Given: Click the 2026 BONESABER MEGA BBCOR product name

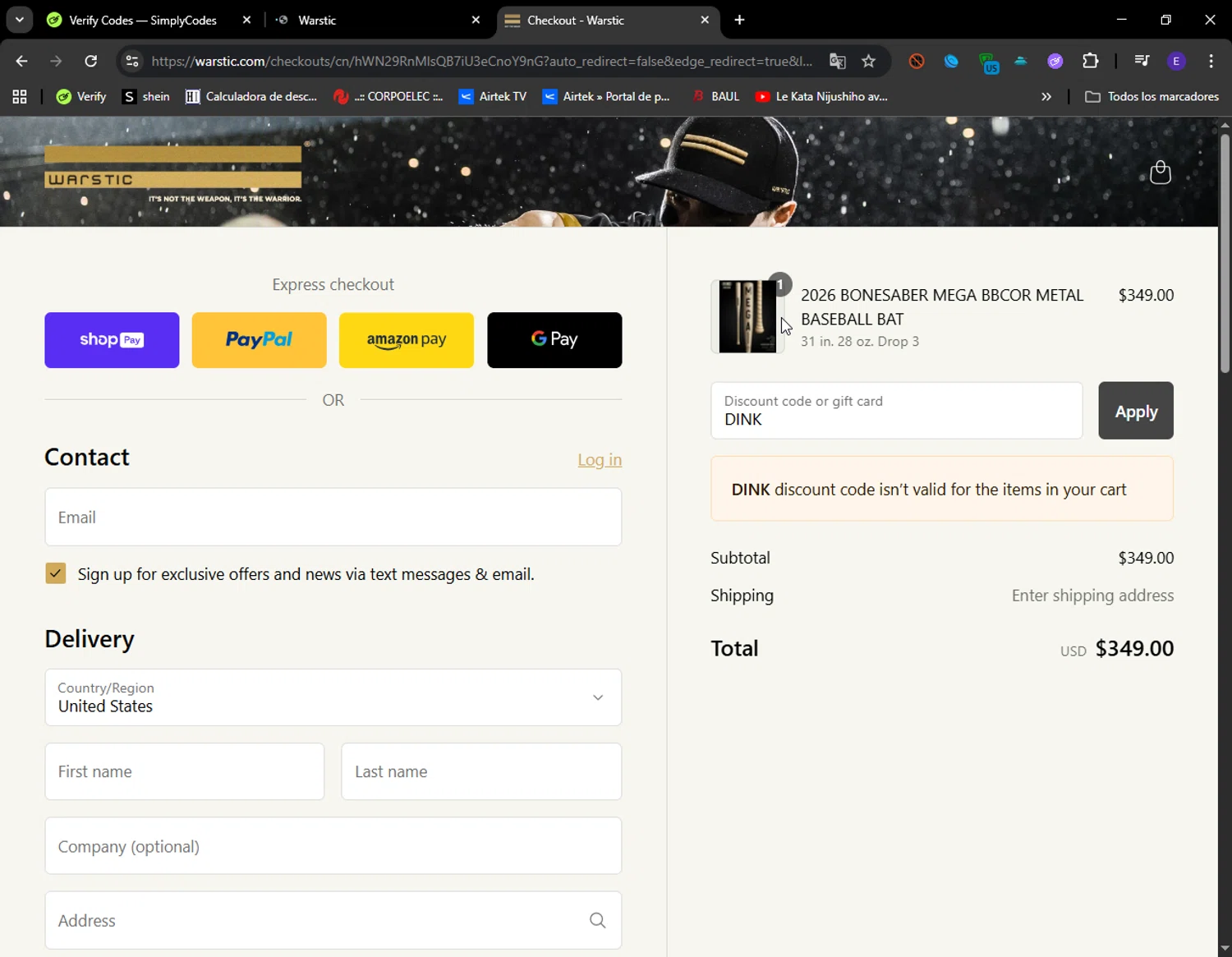Looking at the screenshot, I should coord(942,307).
